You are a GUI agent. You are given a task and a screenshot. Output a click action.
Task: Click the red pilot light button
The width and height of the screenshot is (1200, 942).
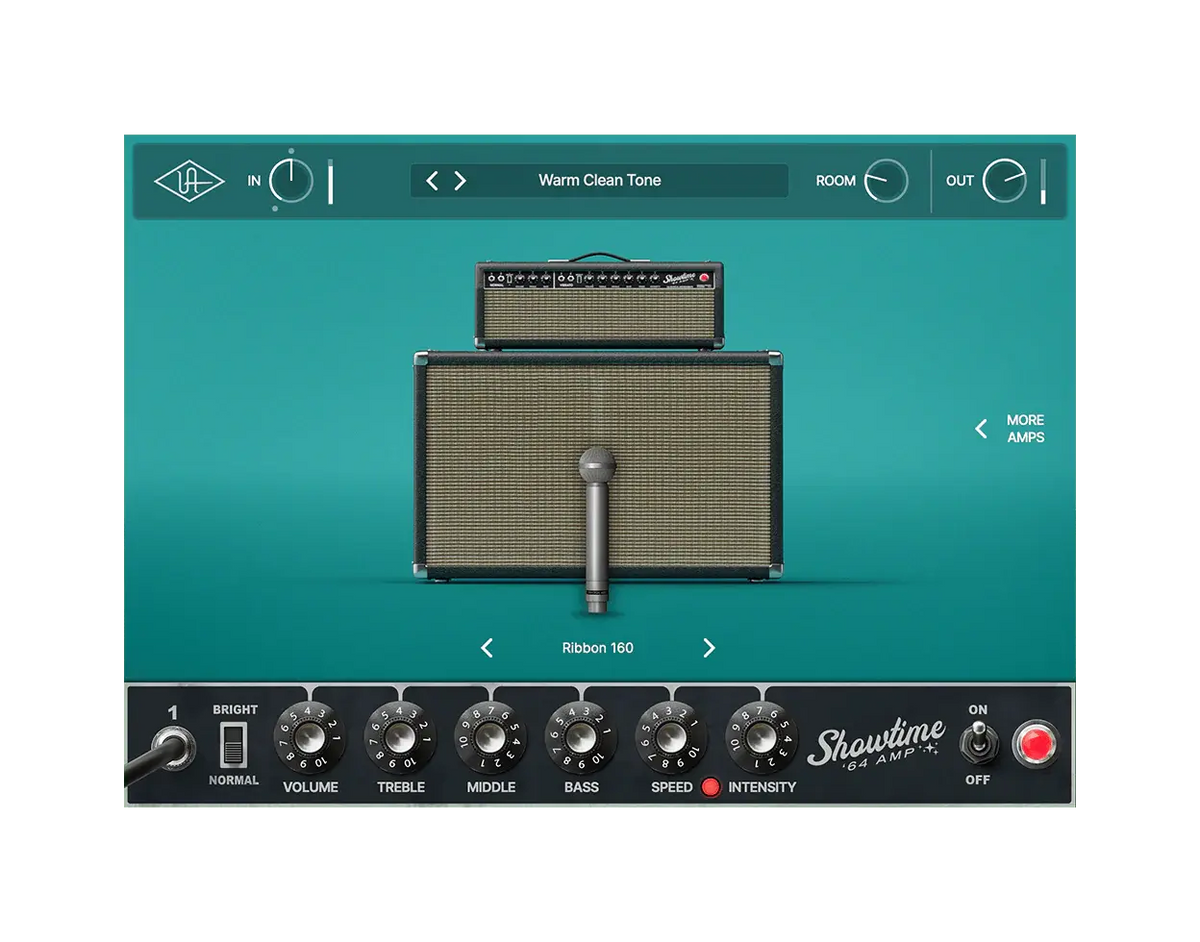1037,744
